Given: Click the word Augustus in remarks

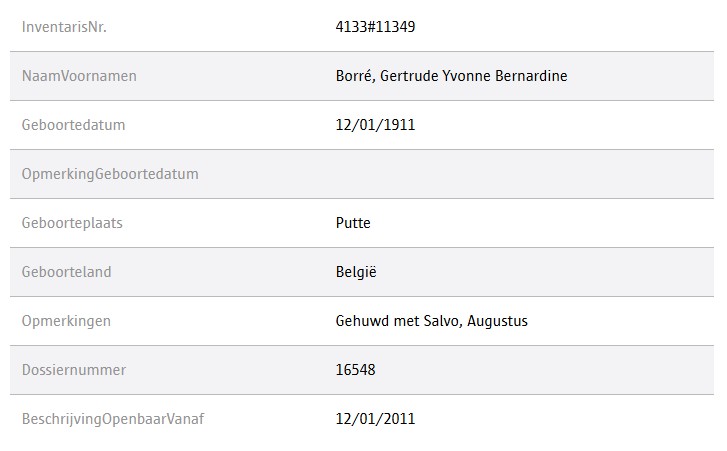Looking at the screenshot, I should coord(497,321).
